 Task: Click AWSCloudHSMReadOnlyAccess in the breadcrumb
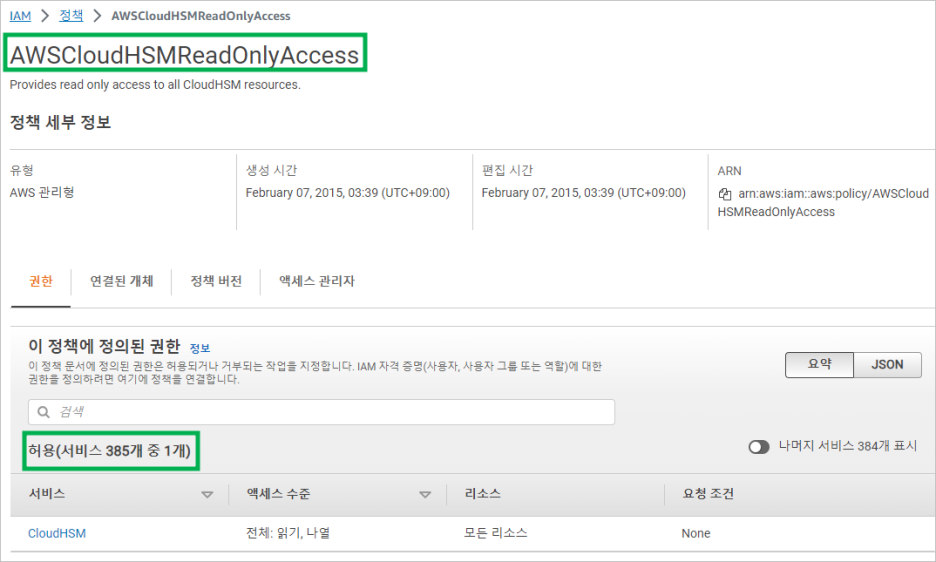201,16
